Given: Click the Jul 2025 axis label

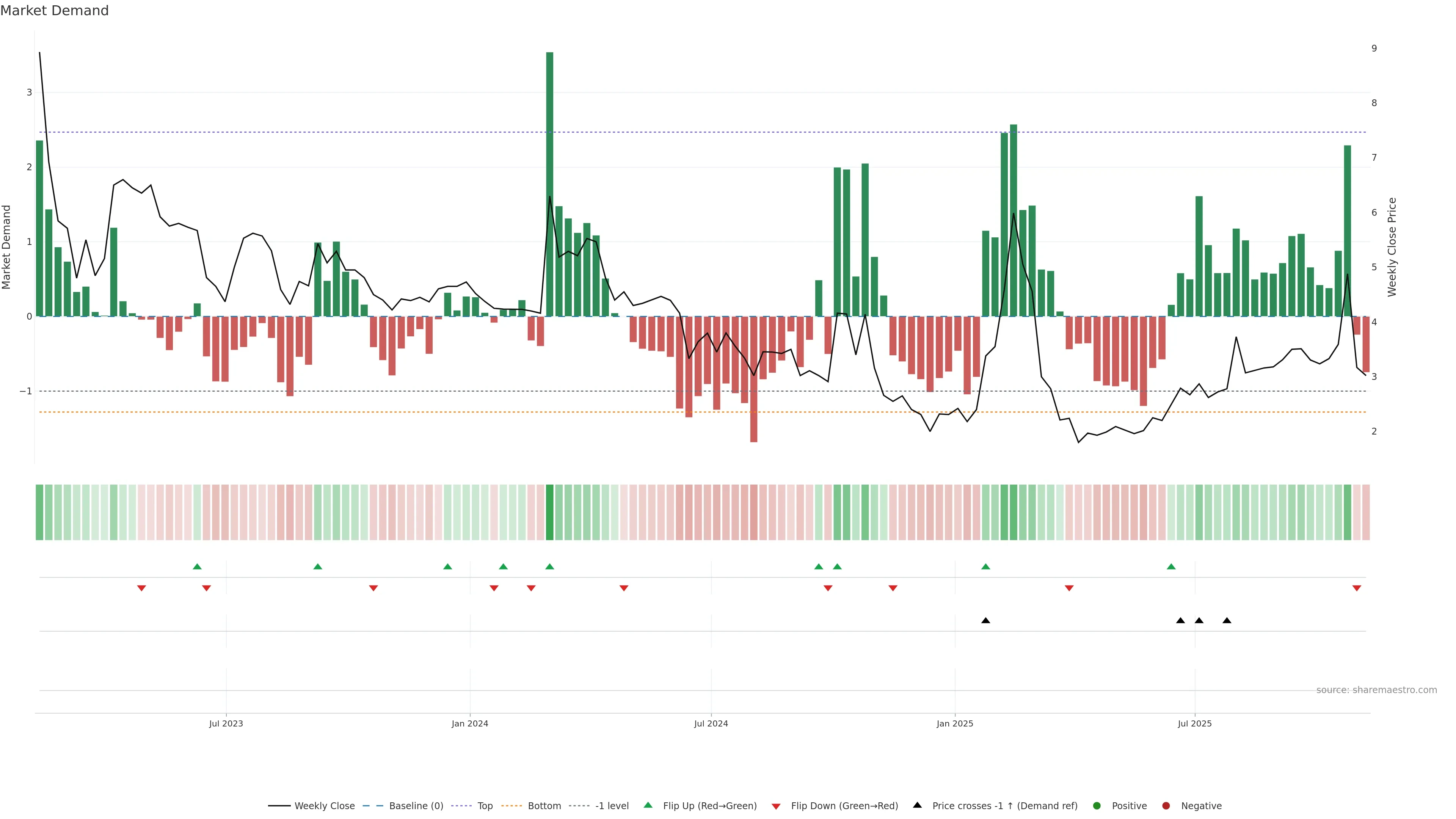Looking at the screenshot, I should tap(1194, 723).
